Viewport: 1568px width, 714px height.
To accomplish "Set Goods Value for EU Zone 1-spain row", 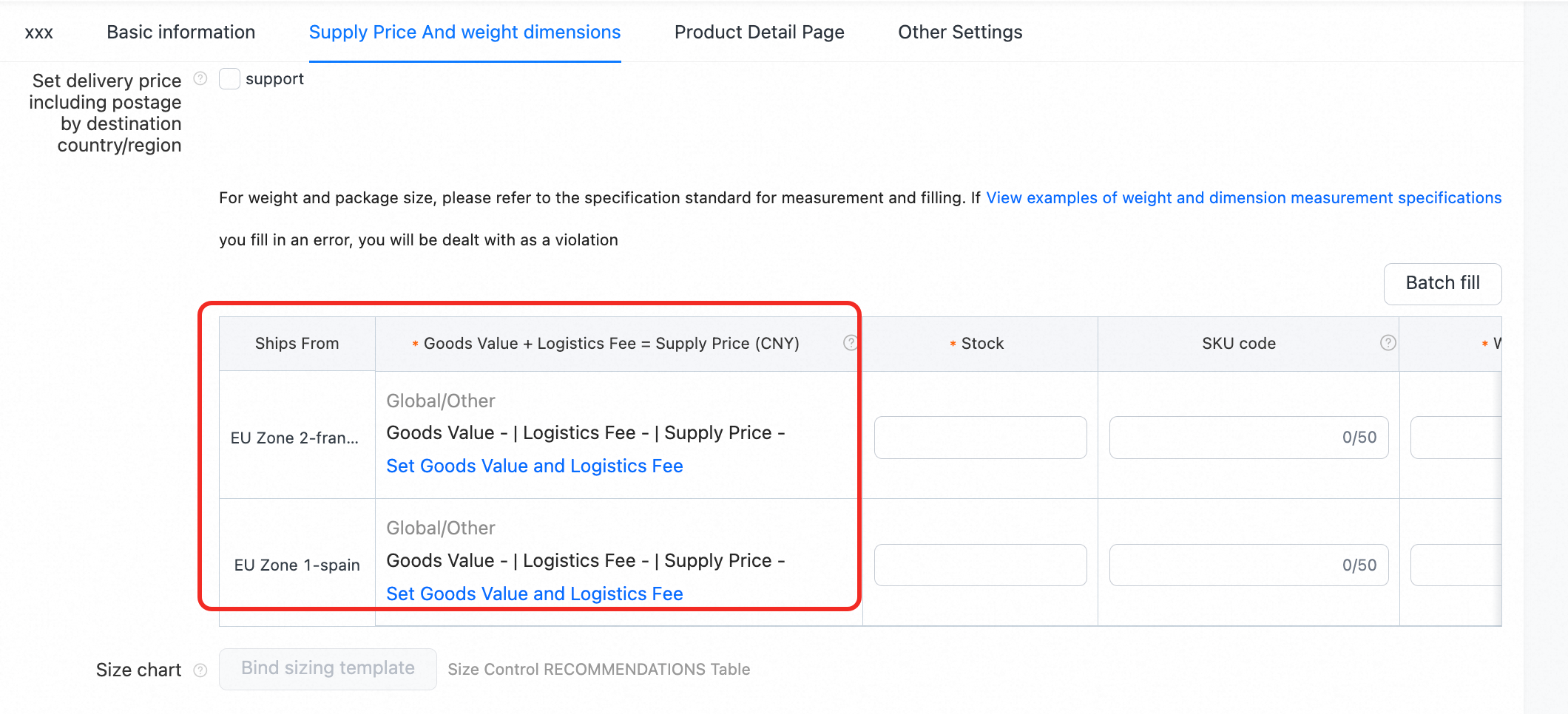I will (534, 594).
